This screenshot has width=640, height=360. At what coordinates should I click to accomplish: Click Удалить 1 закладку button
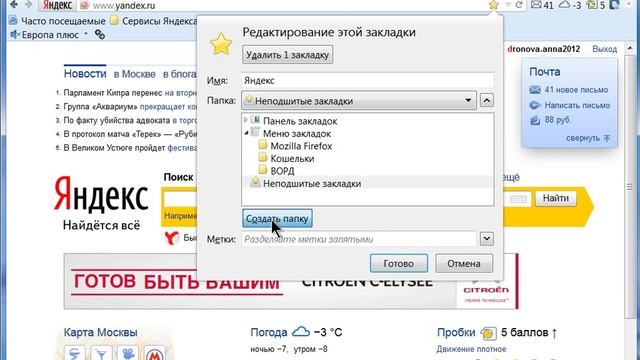point(287,55)
